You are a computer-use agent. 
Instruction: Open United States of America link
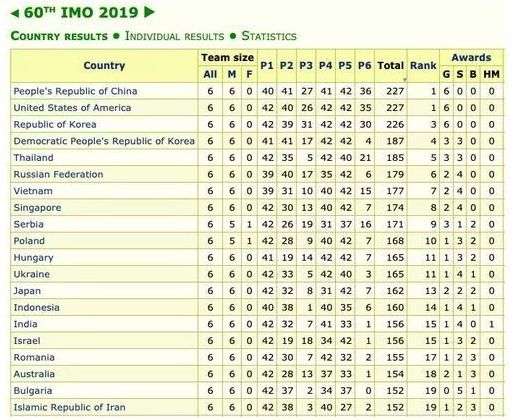pyautogui.click(x=72, y=108)
